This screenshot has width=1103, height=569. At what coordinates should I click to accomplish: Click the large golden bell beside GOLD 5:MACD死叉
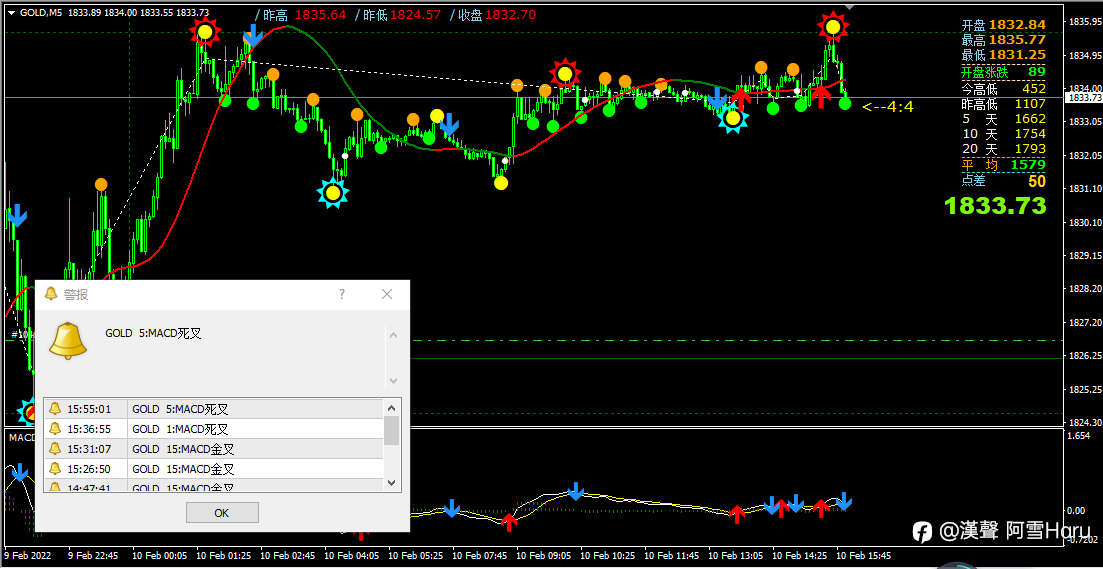[68, 342]
